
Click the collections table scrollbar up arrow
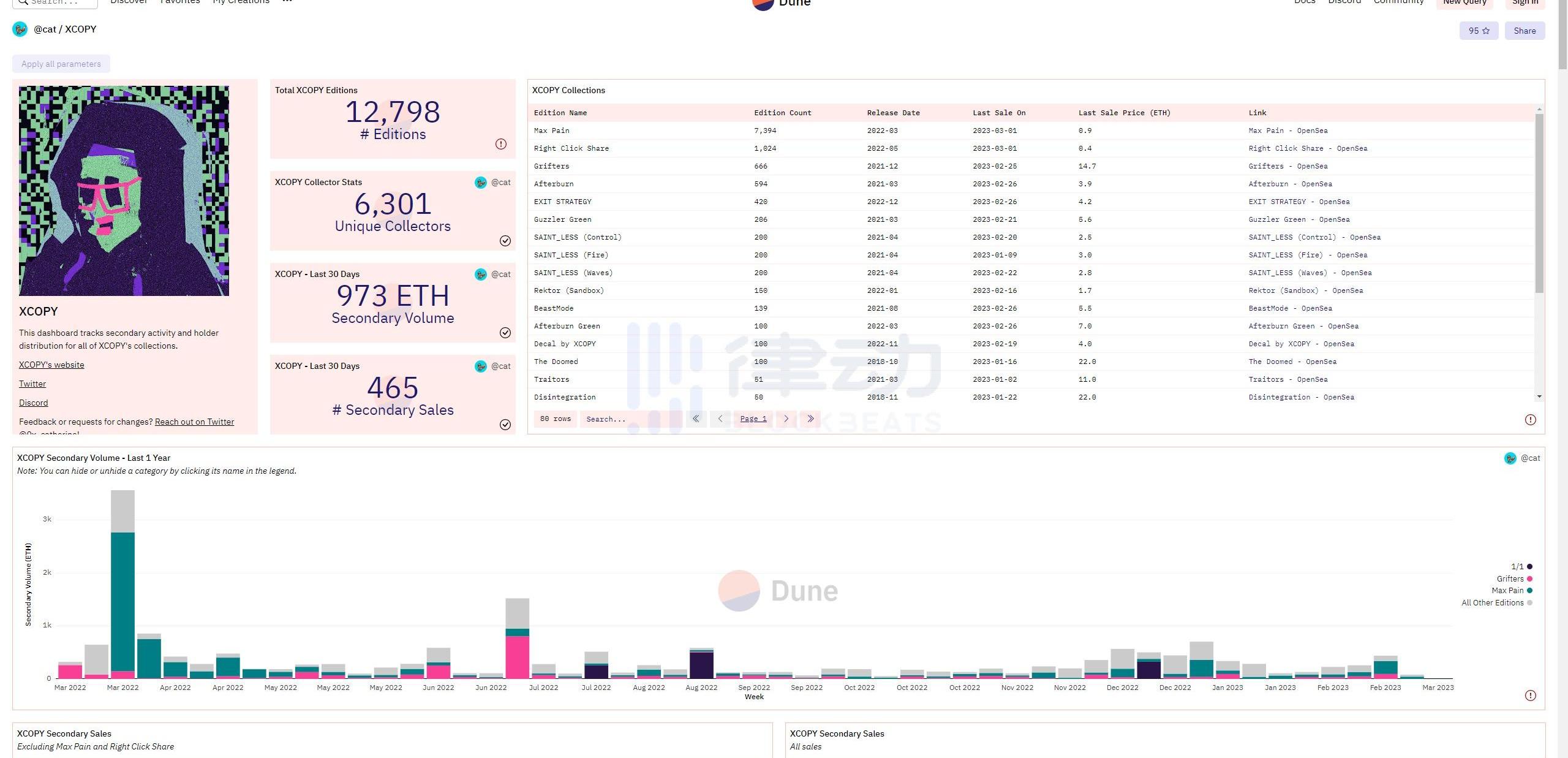tap(1539, 109)
